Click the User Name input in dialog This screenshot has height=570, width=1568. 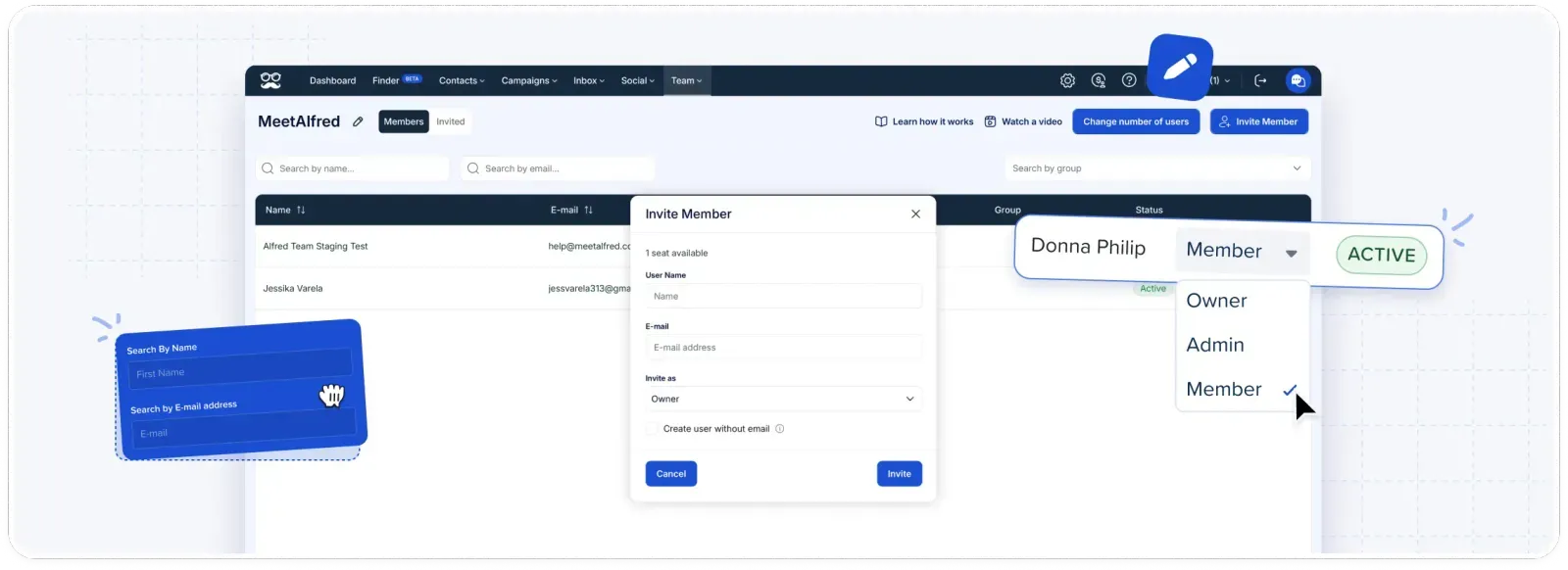[783, 296]
